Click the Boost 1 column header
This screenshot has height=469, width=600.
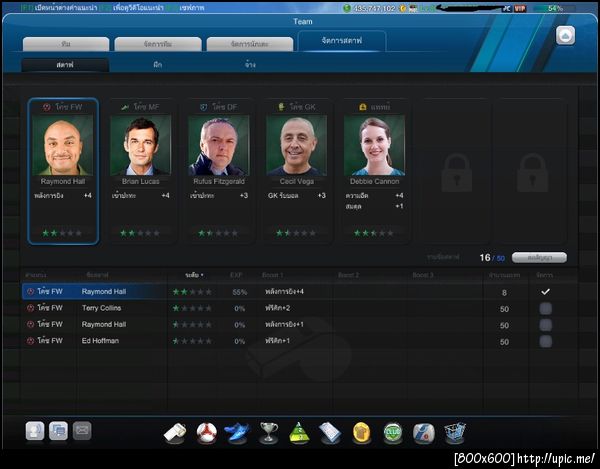pyautogui.click(x=272, y=275)
